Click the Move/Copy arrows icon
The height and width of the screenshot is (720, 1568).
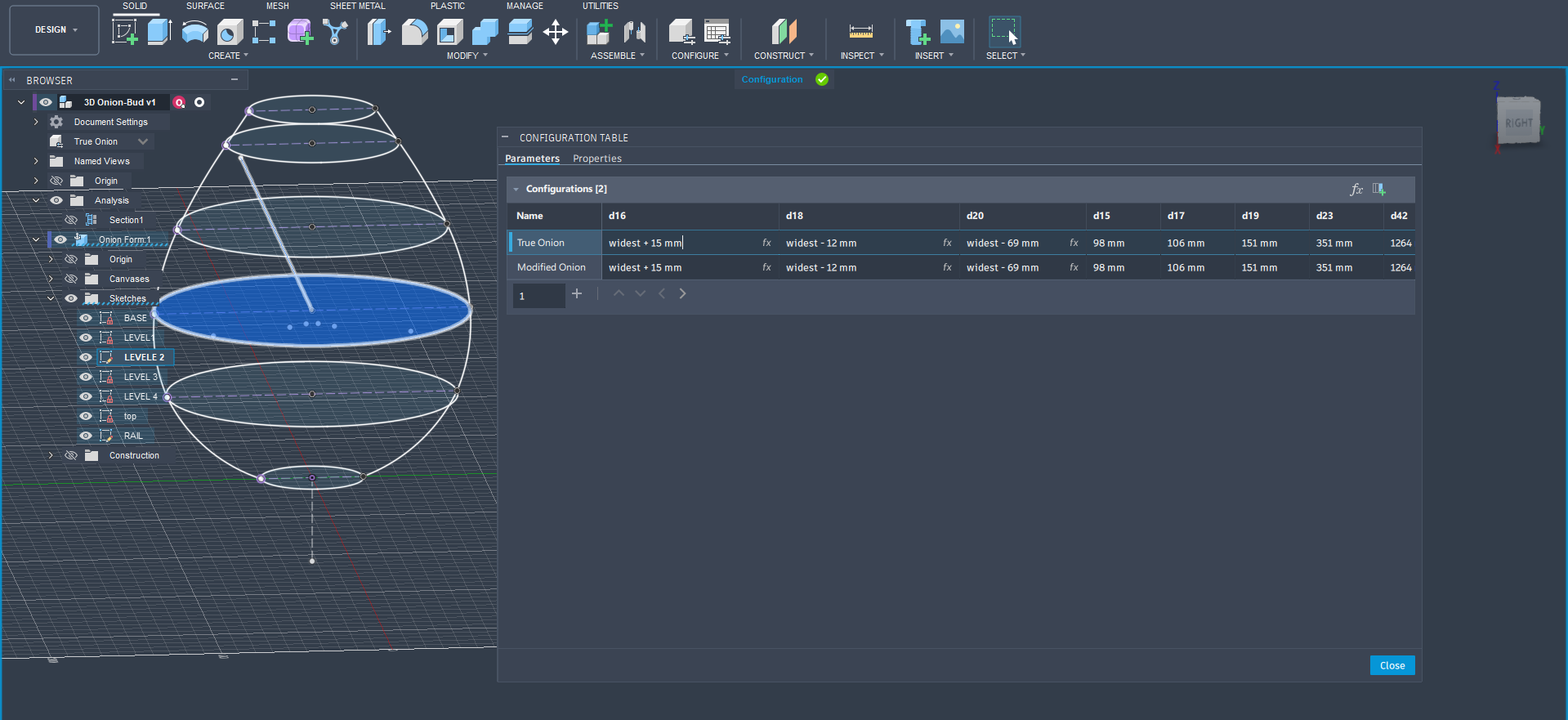pos(556,32)
